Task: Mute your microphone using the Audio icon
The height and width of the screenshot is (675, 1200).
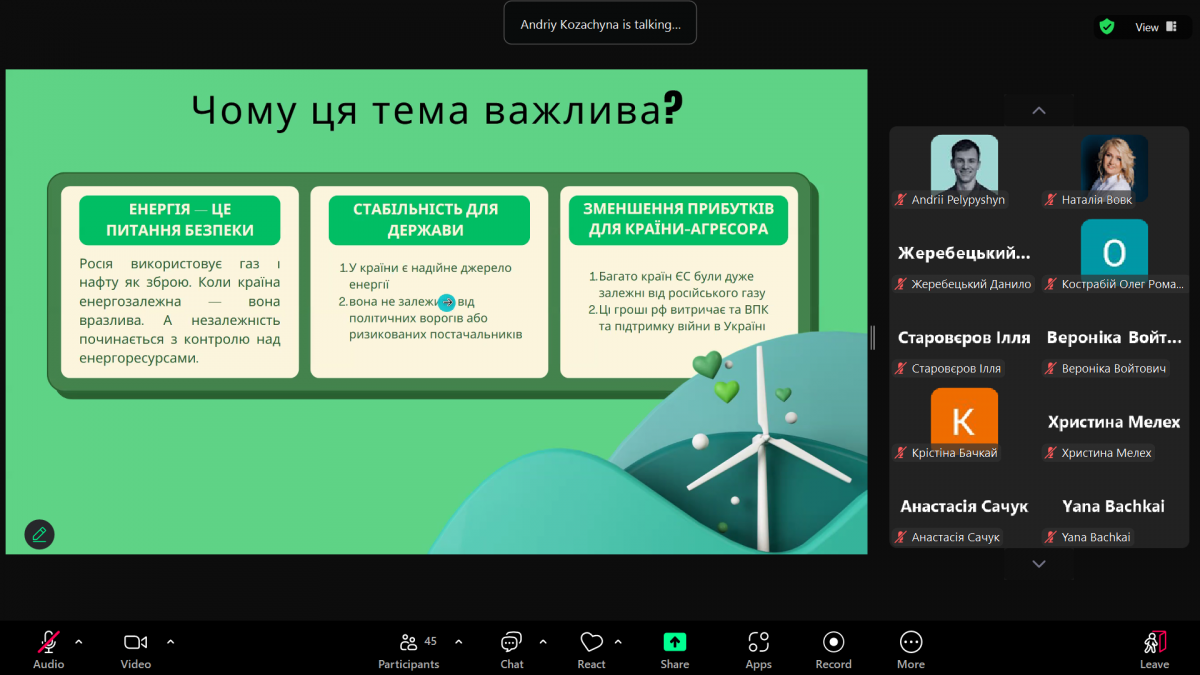Action: click(48, 640)
